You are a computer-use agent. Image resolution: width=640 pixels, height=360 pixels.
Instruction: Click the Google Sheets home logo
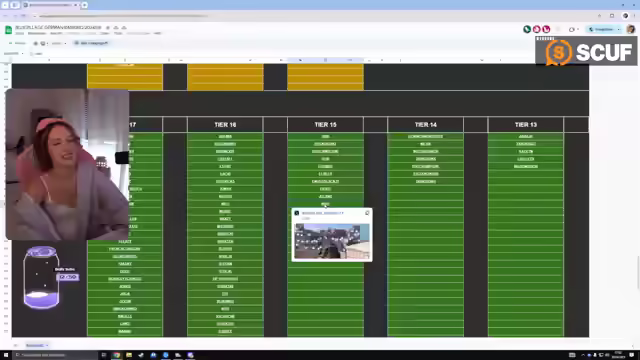[x=8, y=30]
